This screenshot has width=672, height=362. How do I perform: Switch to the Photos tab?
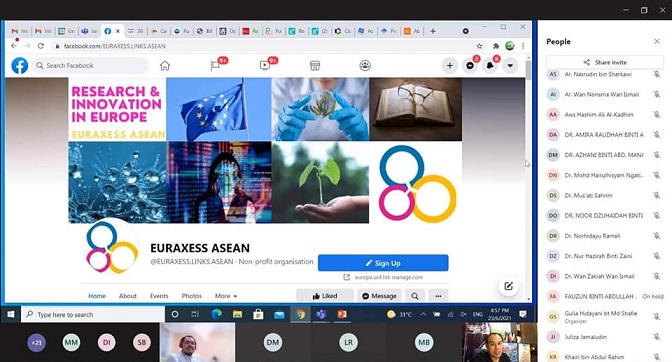tap(192, 296)
